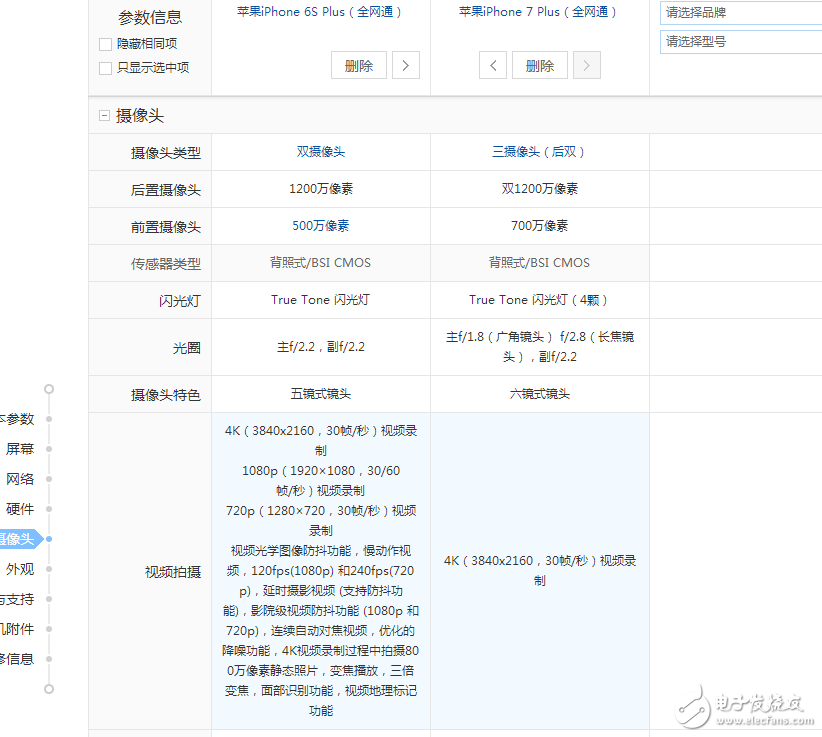Click the timeline dot next to 外观
822x737 pixels.
click(49, 568)
